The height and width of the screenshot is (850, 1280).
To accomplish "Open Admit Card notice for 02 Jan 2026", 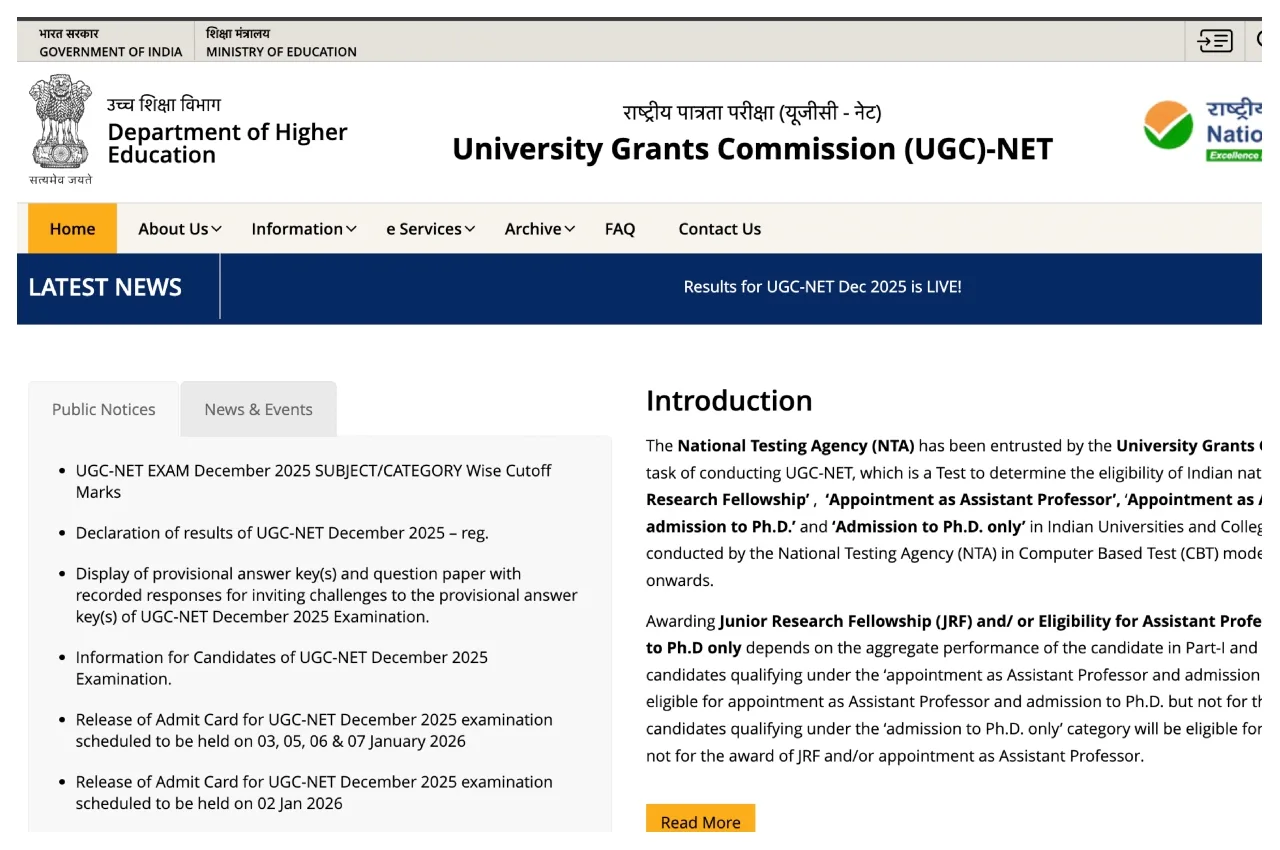I will pos(313,792).
